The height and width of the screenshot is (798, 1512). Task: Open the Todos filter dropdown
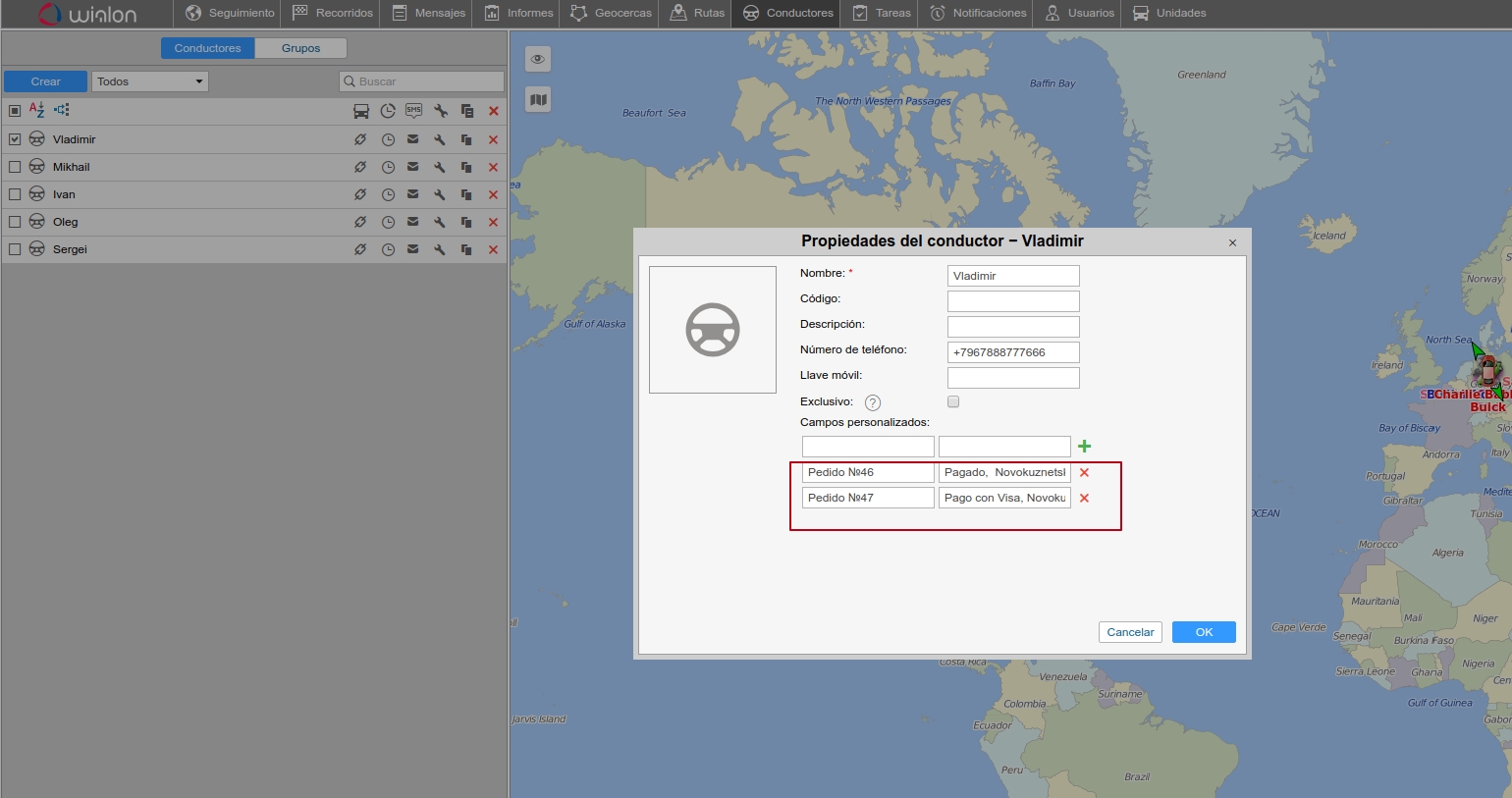pos(150,81)
